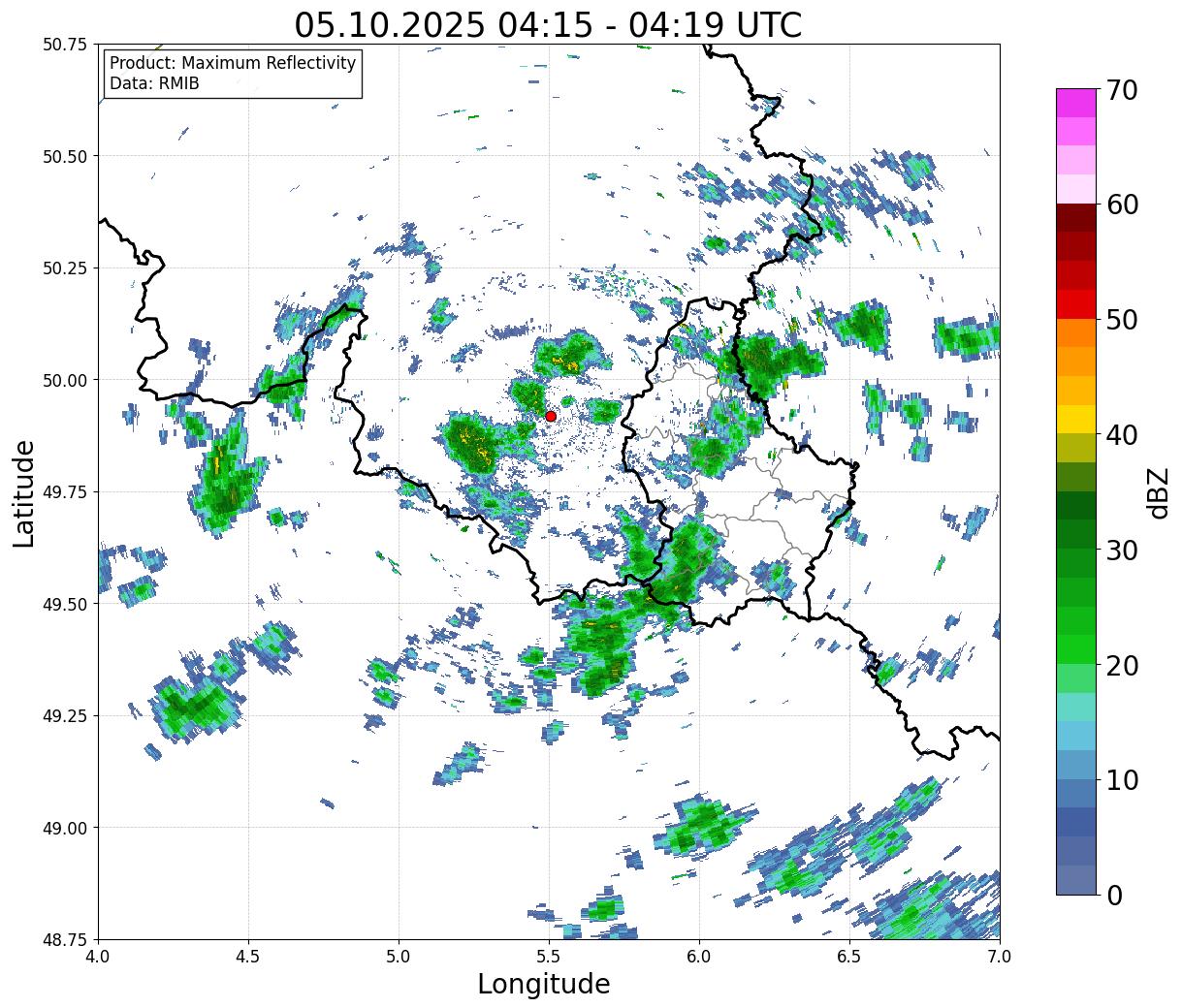Click the 'Product: Maximum Reflectivity' legend text
This screenshot has height=1008, width=1182.
(233, 63)
